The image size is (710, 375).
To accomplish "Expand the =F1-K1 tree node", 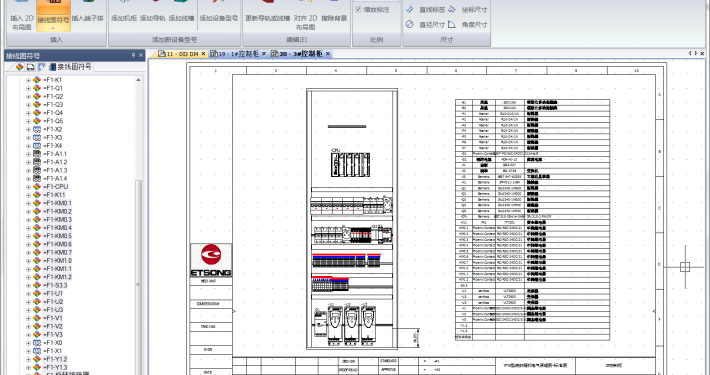I will point(29,80).
